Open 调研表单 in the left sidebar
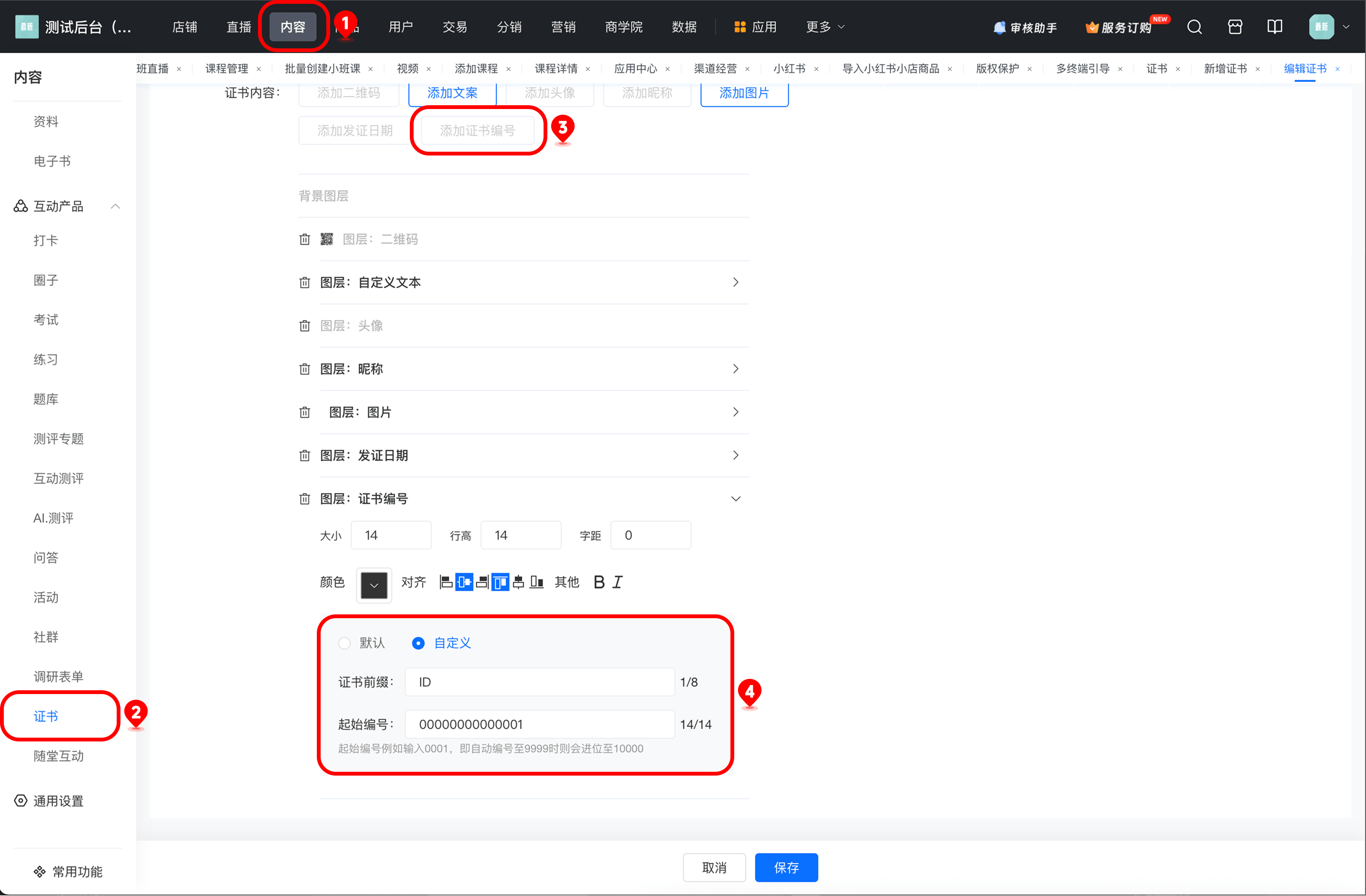Image resolution: width=1366 pixels, height=896 pixels. (58, 677)
